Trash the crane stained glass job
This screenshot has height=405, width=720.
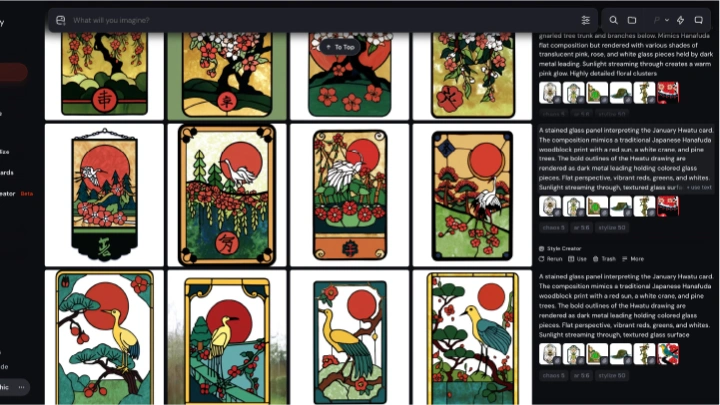coord(604,259)
